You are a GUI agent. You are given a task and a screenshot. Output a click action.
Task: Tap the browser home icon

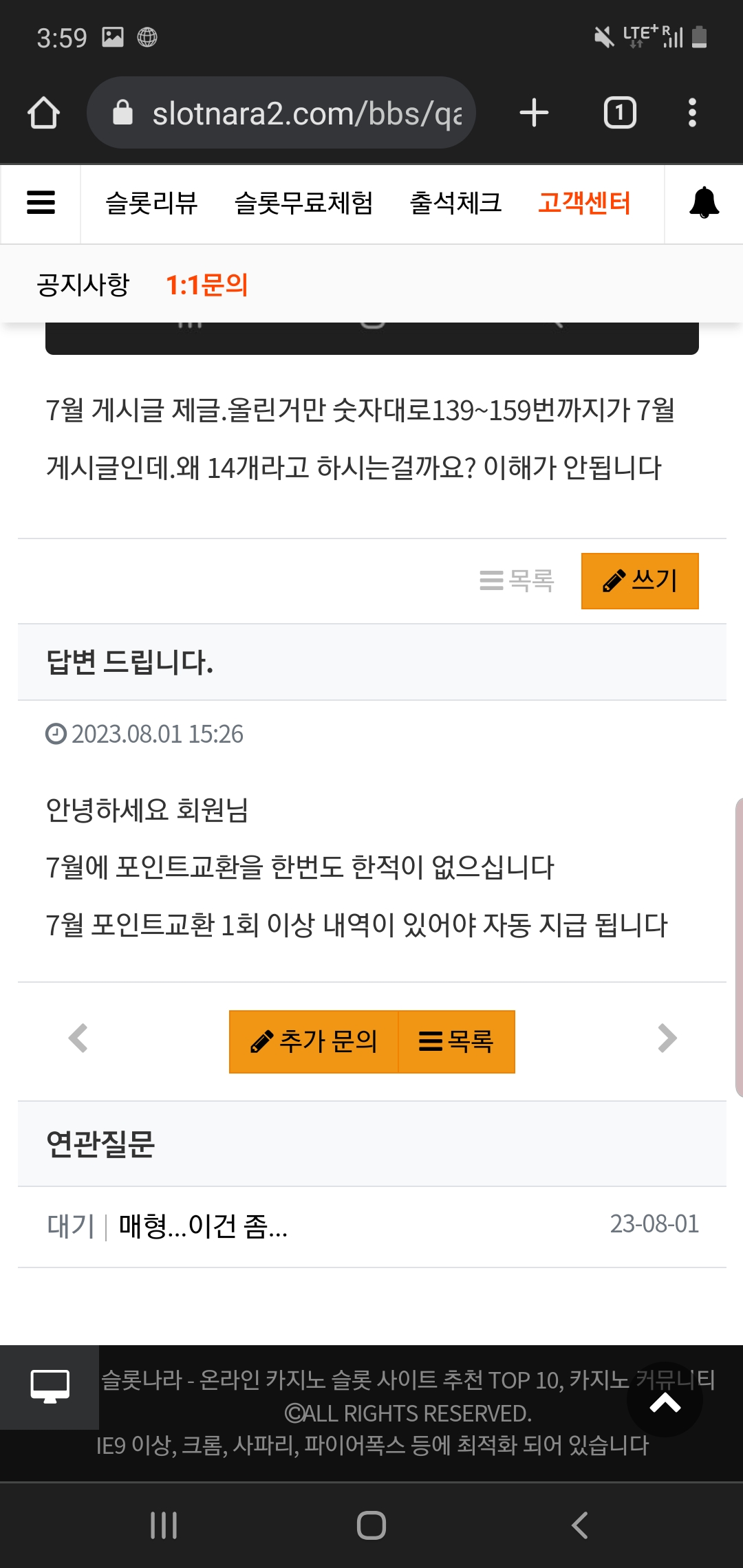click(43, 113)
